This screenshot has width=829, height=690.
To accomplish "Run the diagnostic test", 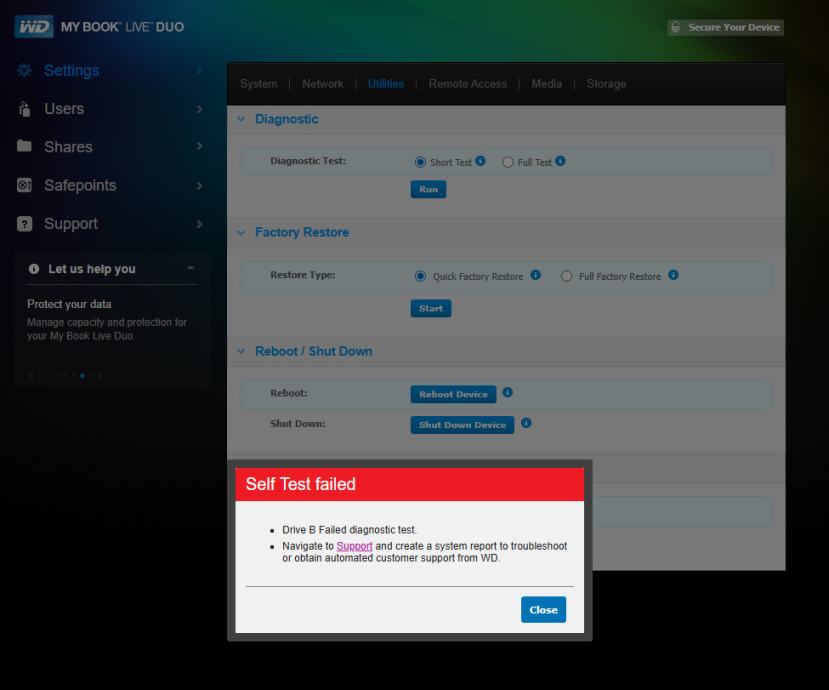I will (x=428, y=189).
